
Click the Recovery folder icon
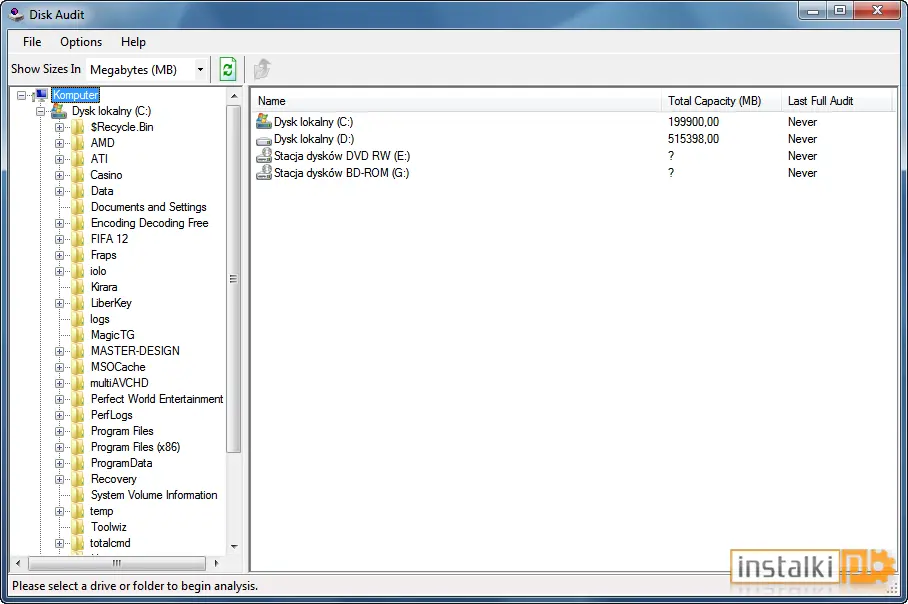78,479
